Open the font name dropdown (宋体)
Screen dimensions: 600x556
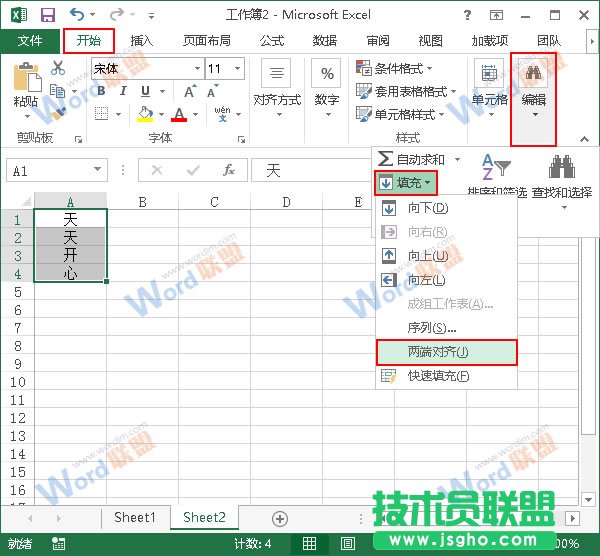197,68
